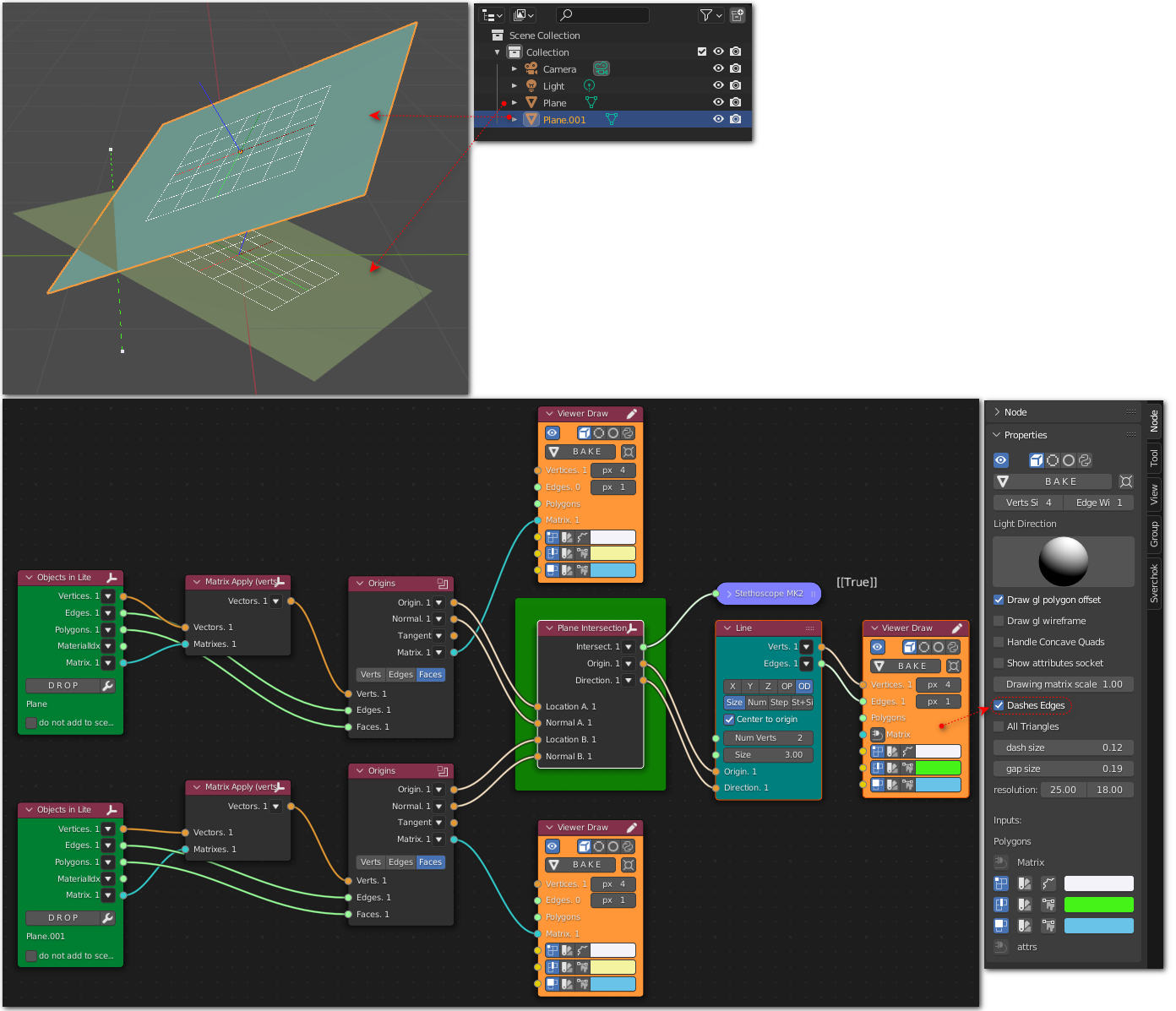Click wrench icon beside DROP on Plane node
The width and height of the screenshot is (1176, 1011).
click(107, 686)
